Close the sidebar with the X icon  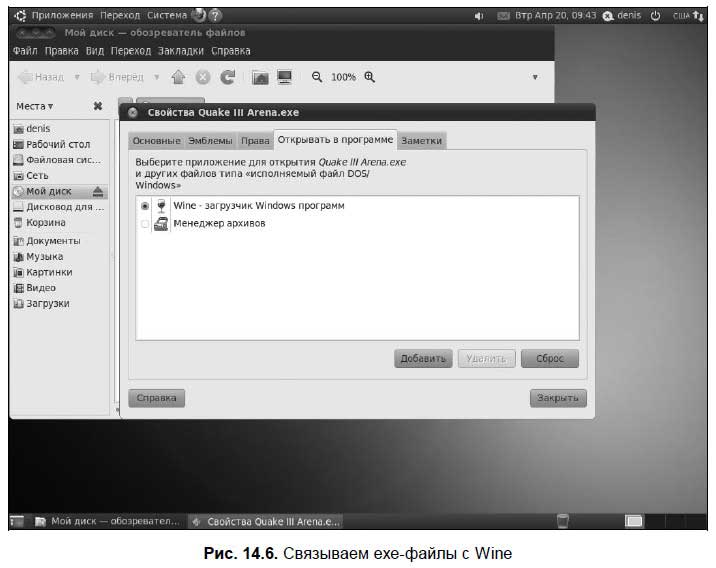pos(97,106)
